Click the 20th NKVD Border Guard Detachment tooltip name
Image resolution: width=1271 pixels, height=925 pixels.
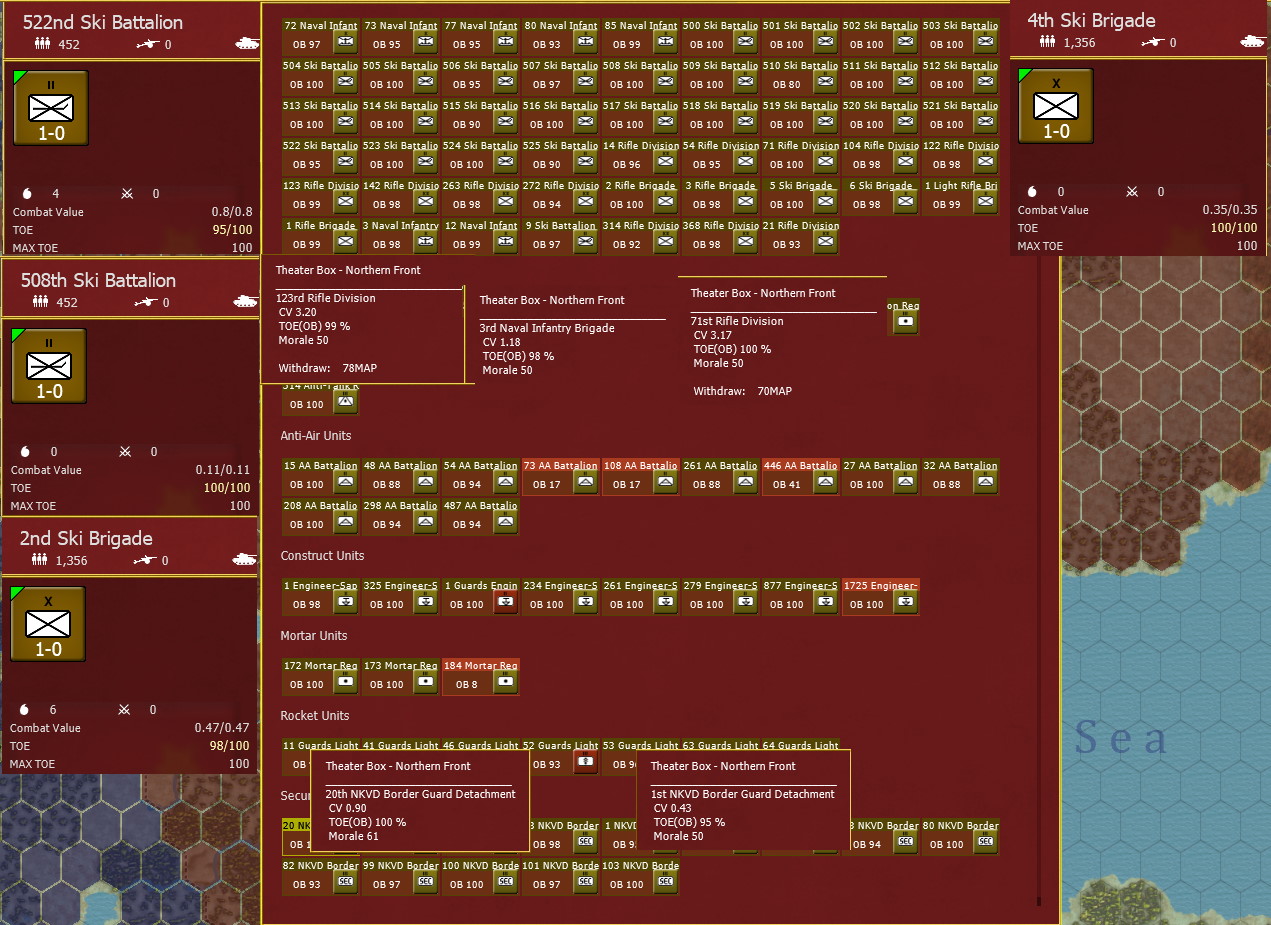[x=421, y=794]
